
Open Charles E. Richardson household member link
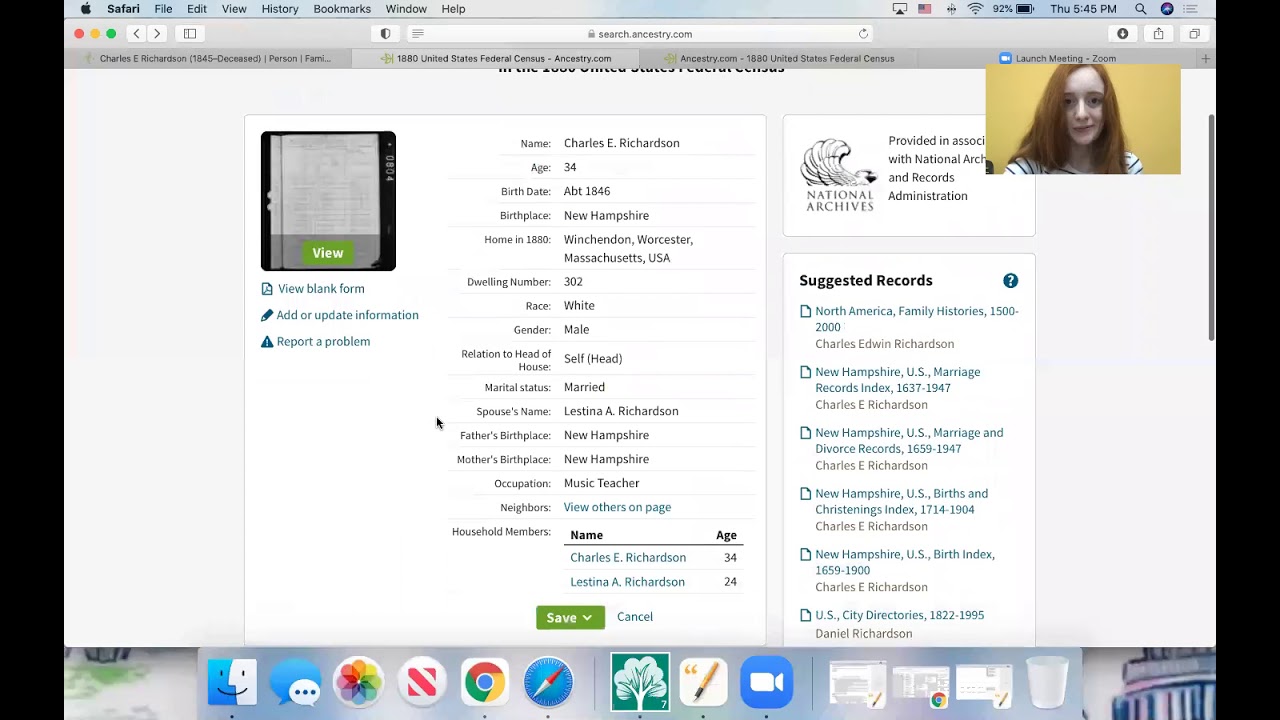(628, 558)
